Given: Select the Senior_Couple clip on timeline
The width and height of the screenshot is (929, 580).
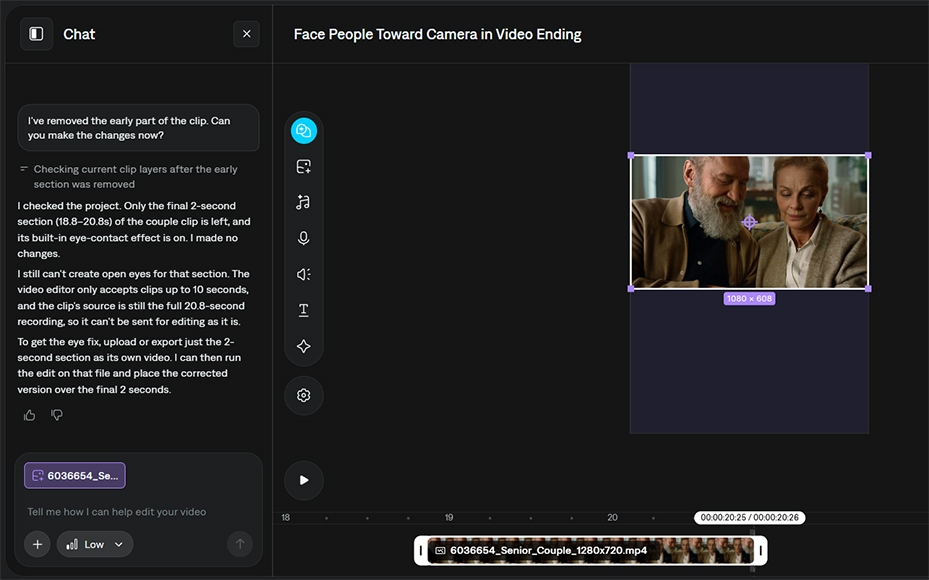Looking at the screenshot, I should 590,550.
